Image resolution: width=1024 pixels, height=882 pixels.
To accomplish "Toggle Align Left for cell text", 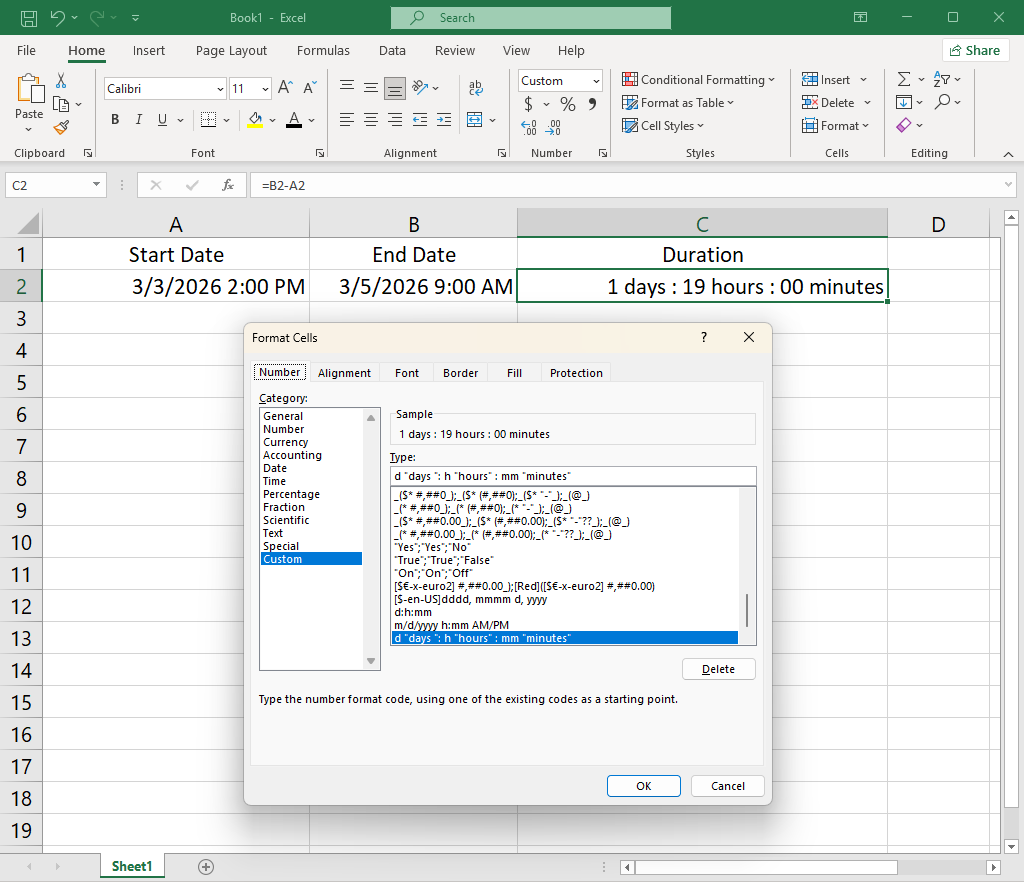I will click(x=347, y=119).
